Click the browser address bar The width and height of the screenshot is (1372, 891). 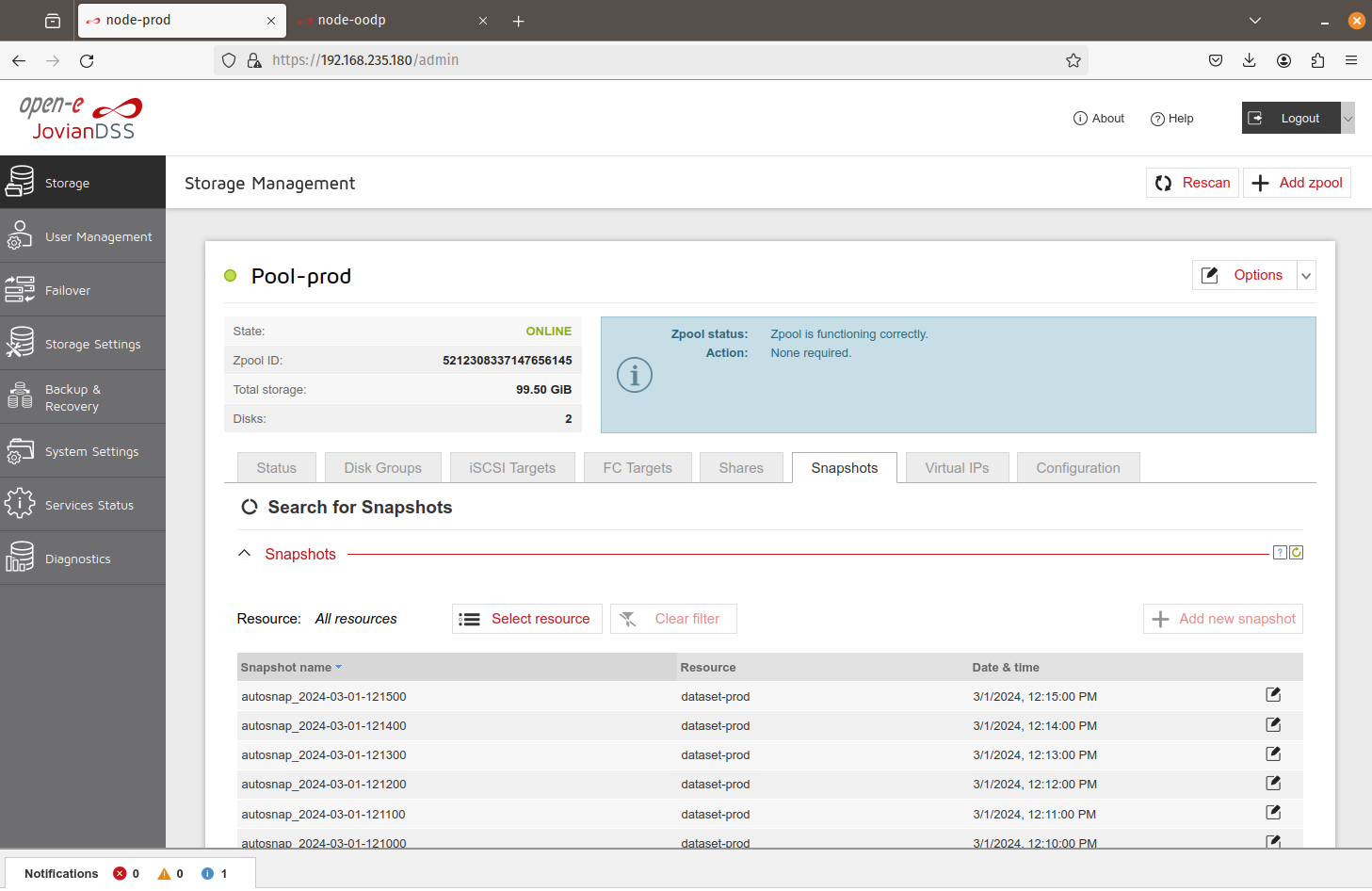click(650, 60)
